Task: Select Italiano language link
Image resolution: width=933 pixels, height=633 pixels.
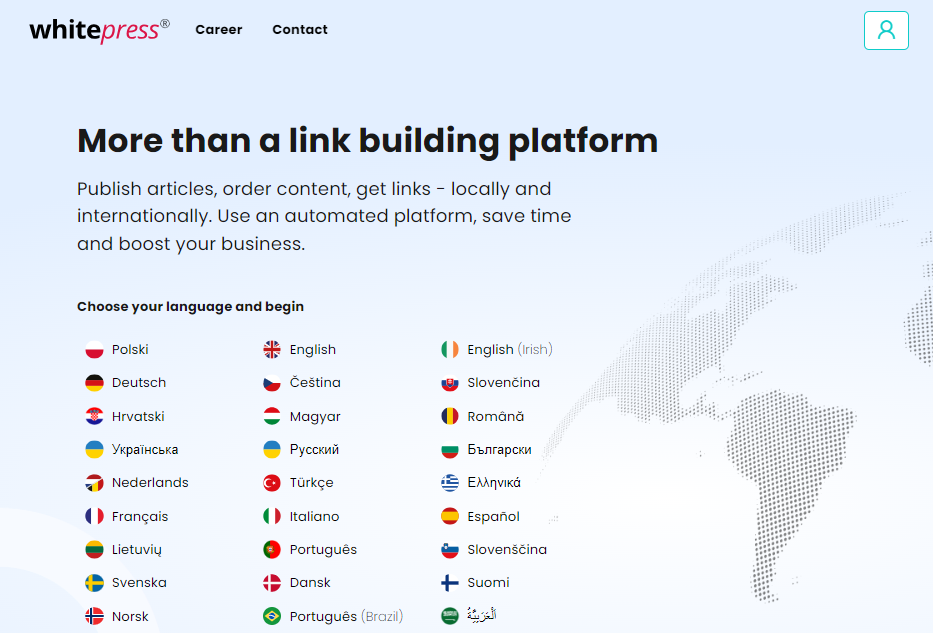Action: click(314, 517)
